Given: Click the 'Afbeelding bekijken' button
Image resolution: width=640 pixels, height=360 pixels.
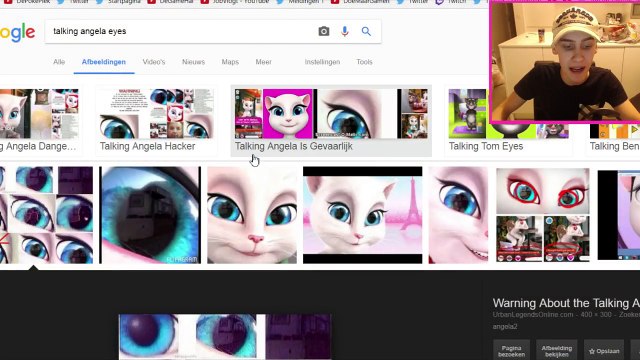Looking at the screenshot, I should point(557,350).
